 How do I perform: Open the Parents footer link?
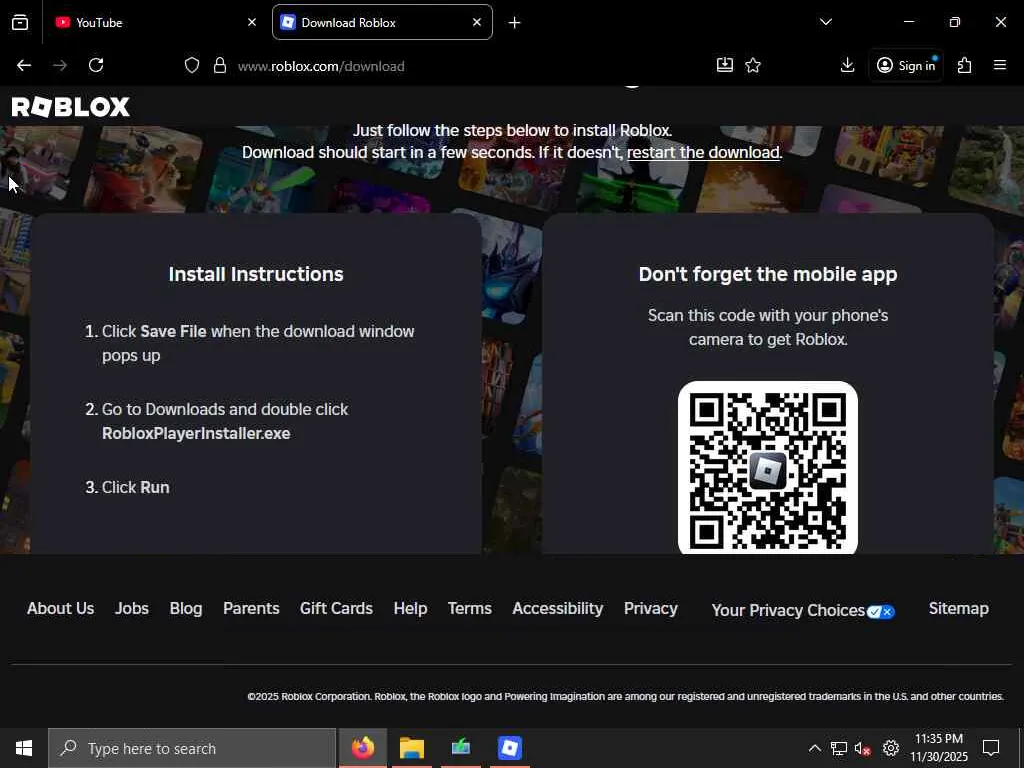tap(251, 609)
